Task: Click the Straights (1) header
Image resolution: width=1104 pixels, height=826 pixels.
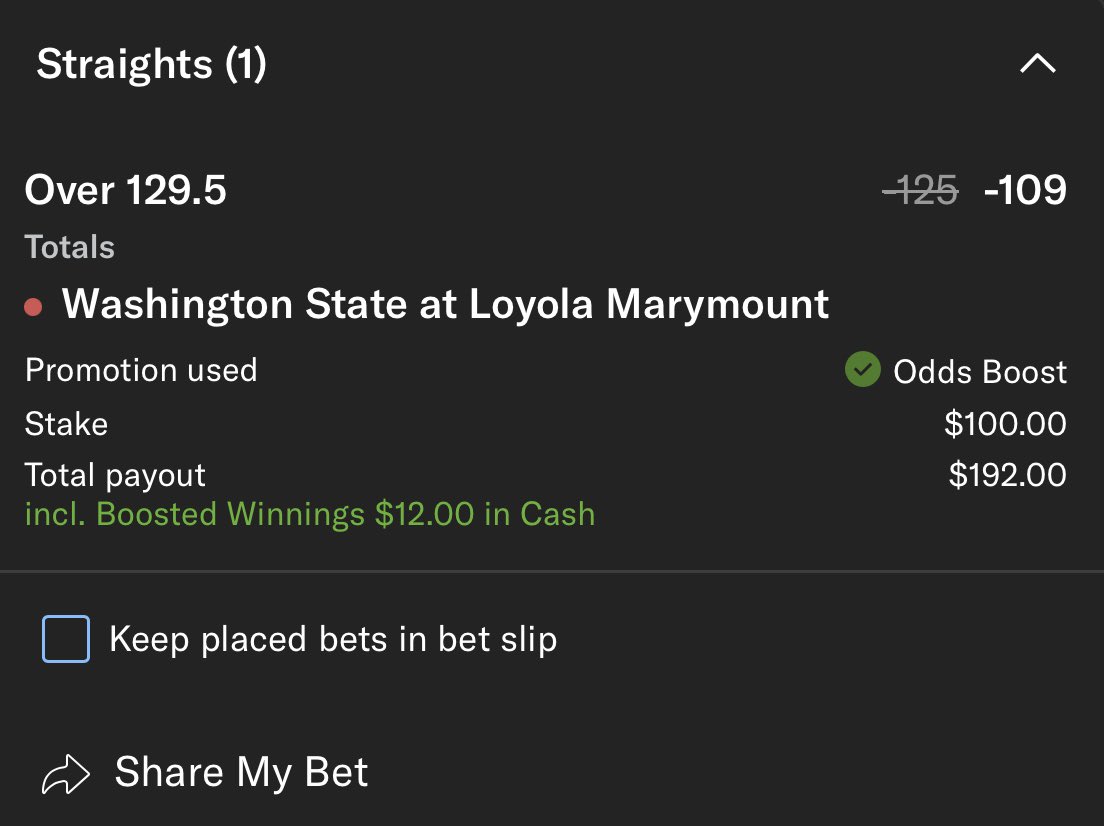Action: [x=151, y=65]
